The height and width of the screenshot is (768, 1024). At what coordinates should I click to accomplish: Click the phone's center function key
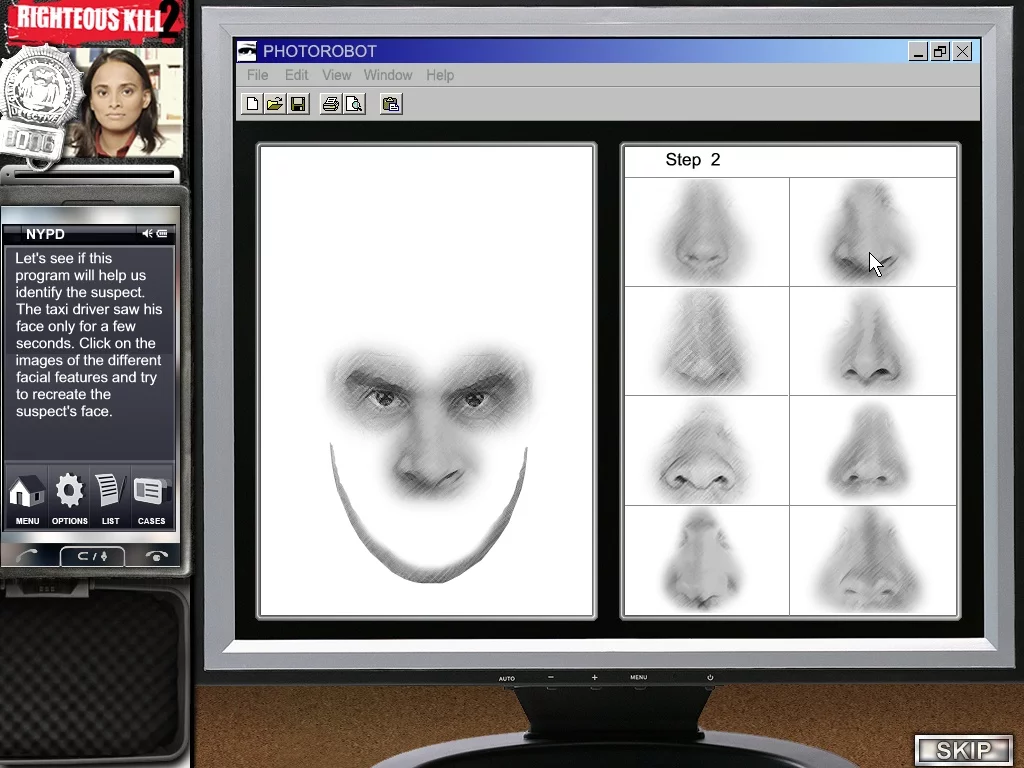92,556
